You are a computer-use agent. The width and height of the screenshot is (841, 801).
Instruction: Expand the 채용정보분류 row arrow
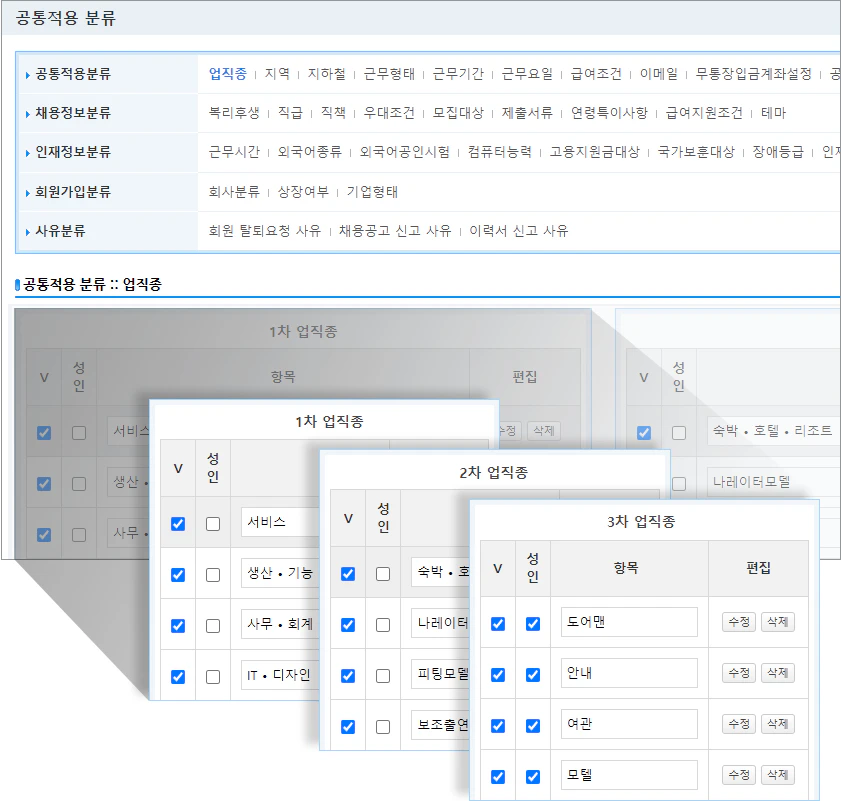(x=25, y=113)
